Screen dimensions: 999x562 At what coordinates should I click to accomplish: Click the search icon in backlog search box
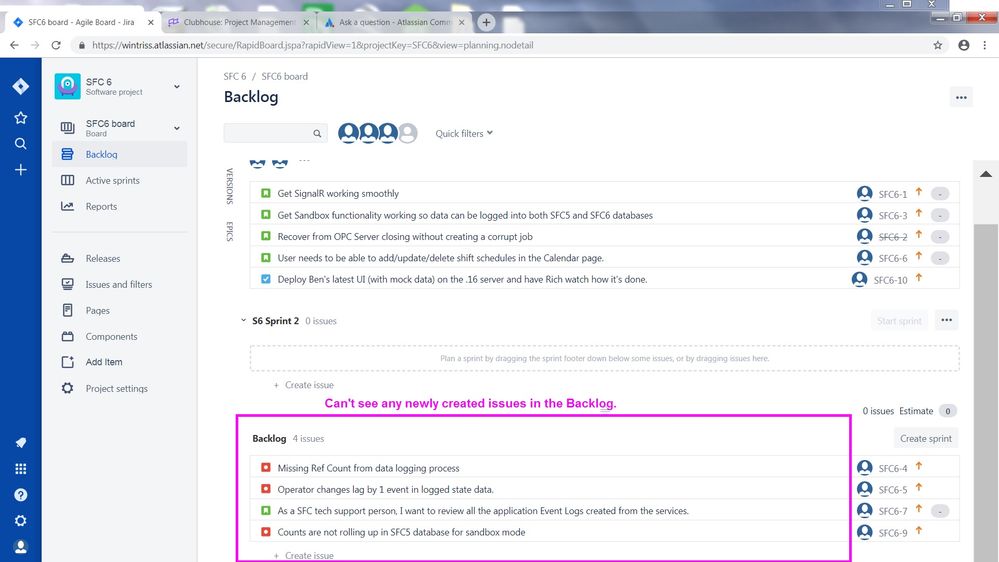tap(317, 133)
